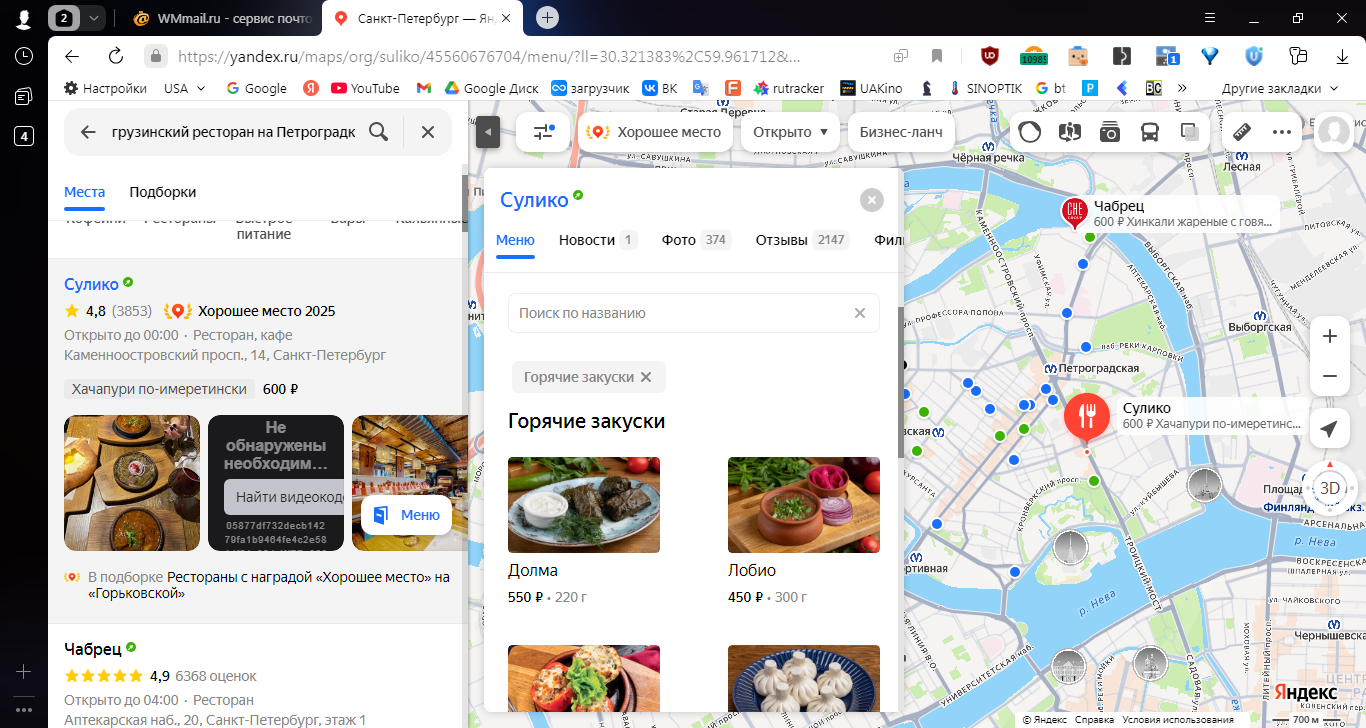Viewport: 1366px width, 728px height.
Task: Click the left results panel scrollbar
Action: tap(464, 205)
